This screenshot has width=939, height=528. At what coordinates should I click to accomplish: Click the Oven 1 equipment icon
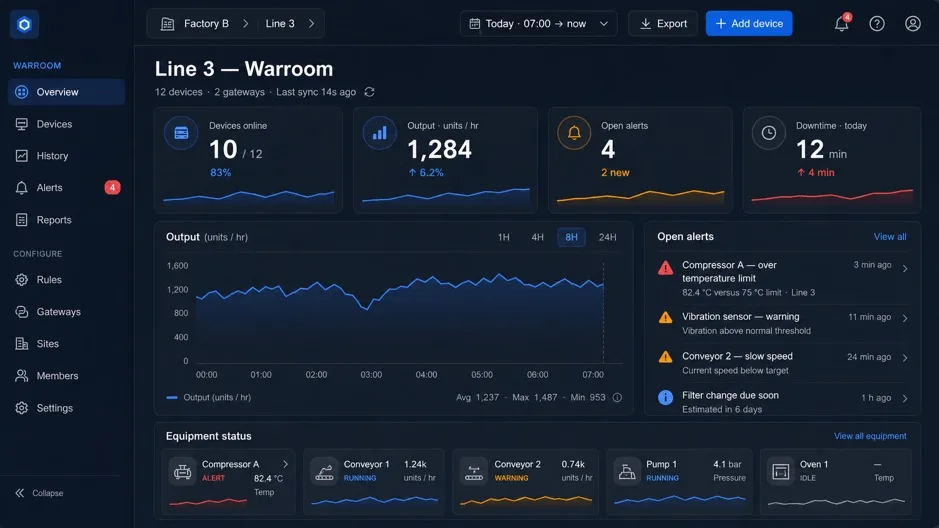pos(780,472)
